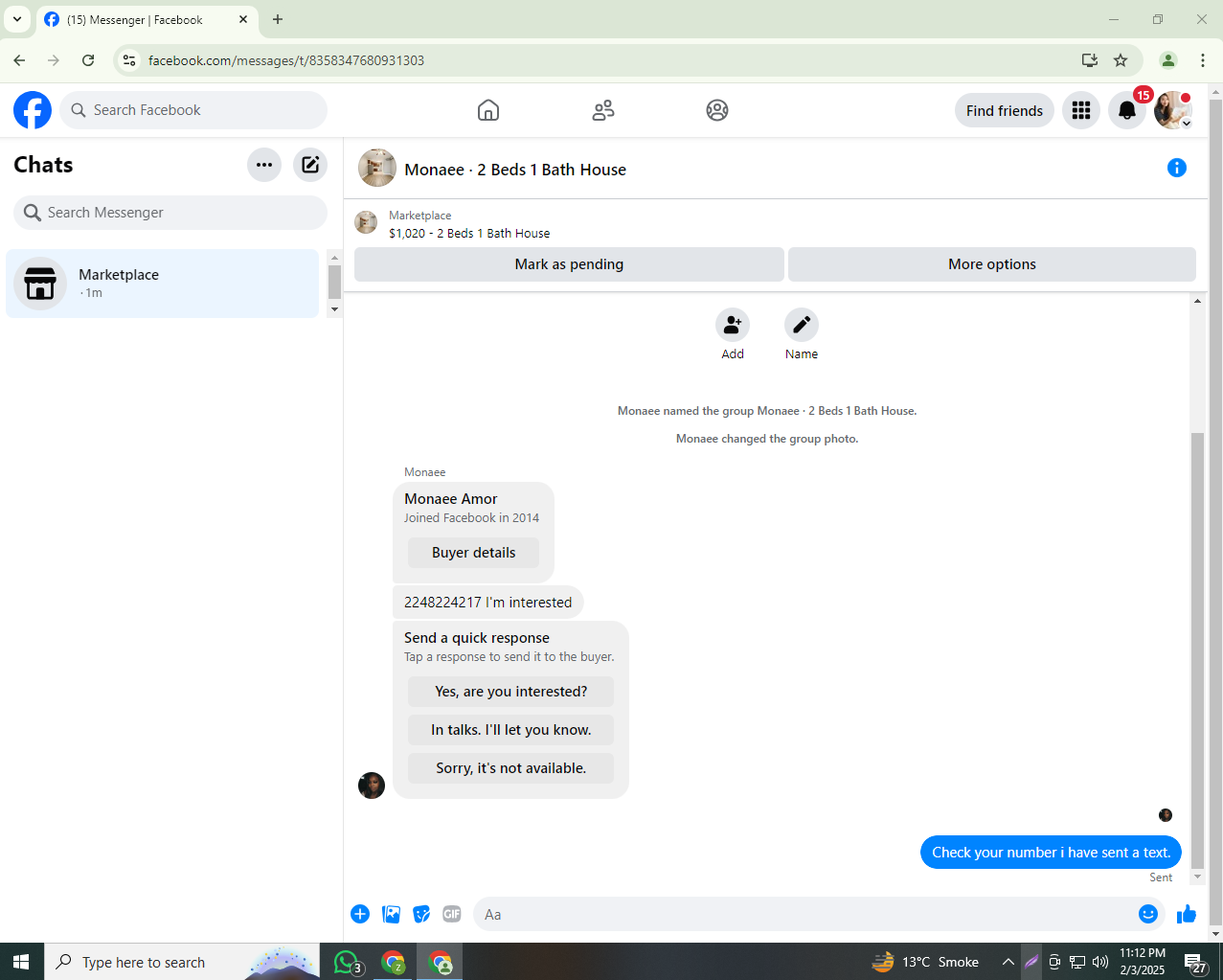
Task: Open the browser profile icon
Action: [x=1168, y=60]
